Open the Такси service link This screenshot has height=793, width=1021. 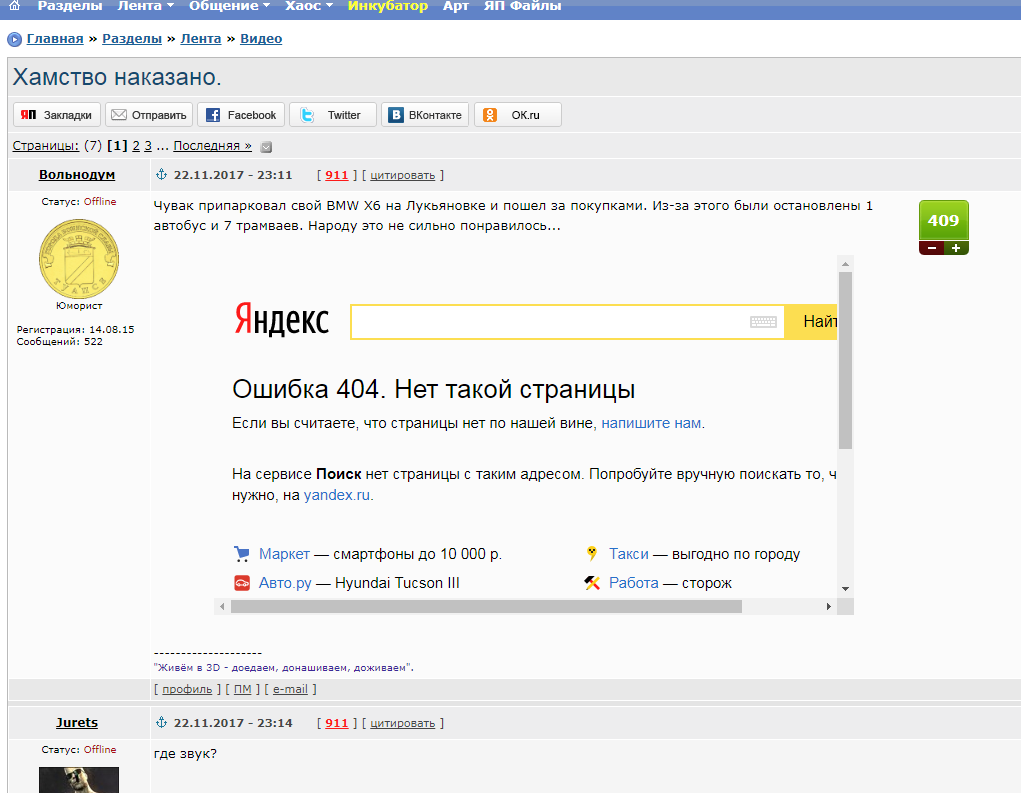pyautogui.click(x=628, y=554)
